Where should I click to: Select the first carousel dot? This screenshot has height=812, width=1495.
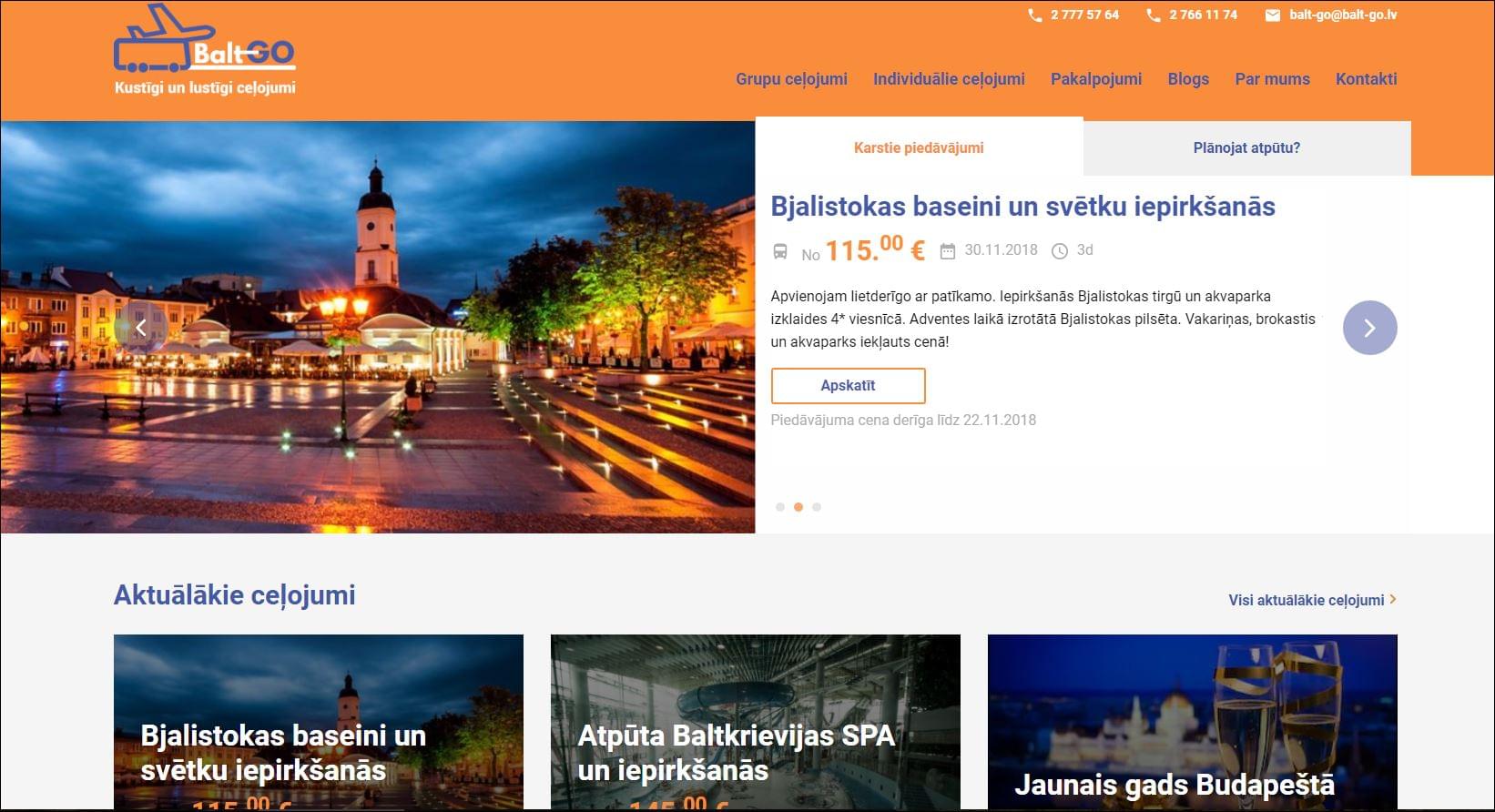(x=780, y=507)
